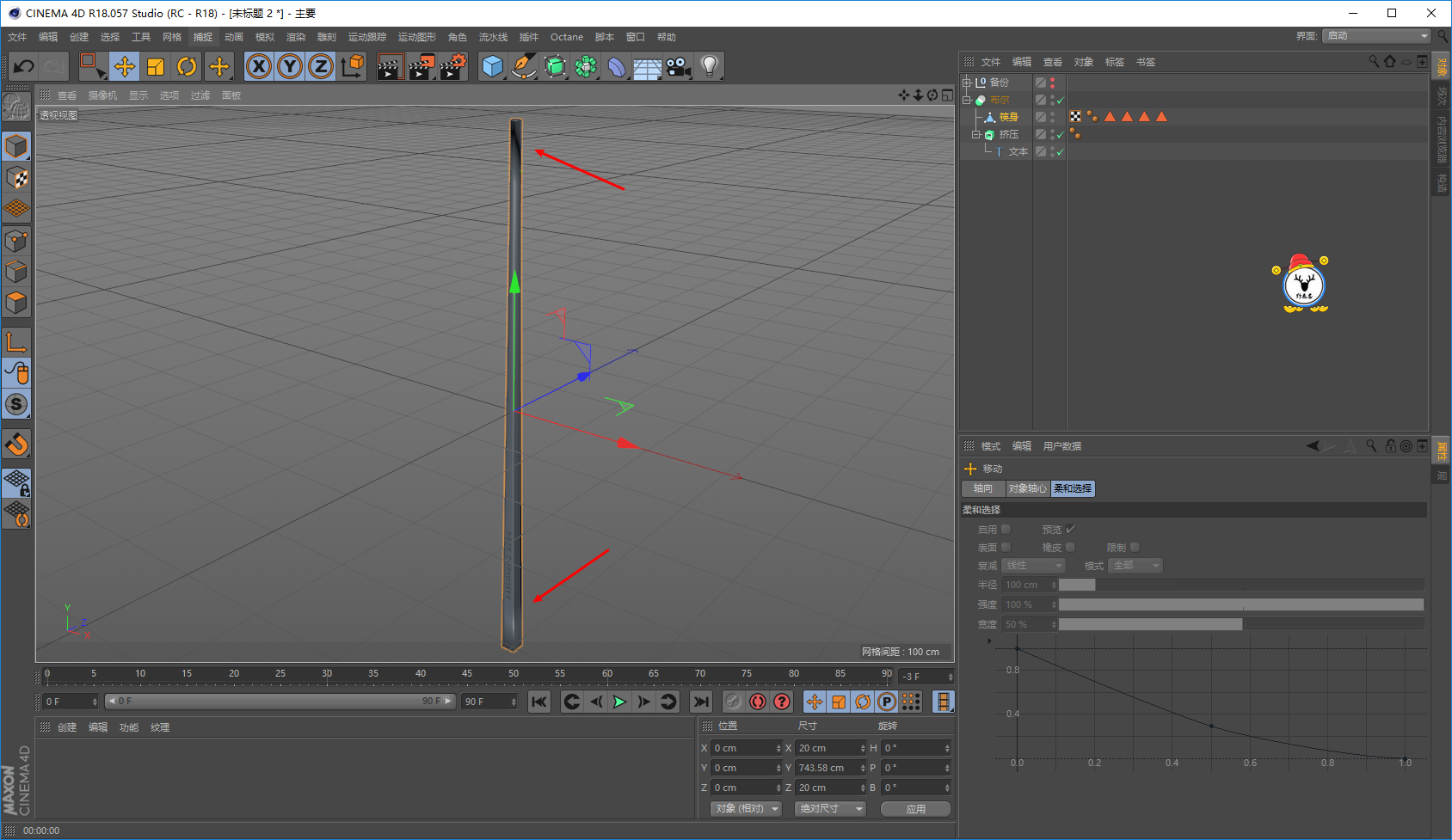This screenshot has width=1452, height=840.
Task: Switch to the 轴向 tab
Action: click(x=983, y=488)
